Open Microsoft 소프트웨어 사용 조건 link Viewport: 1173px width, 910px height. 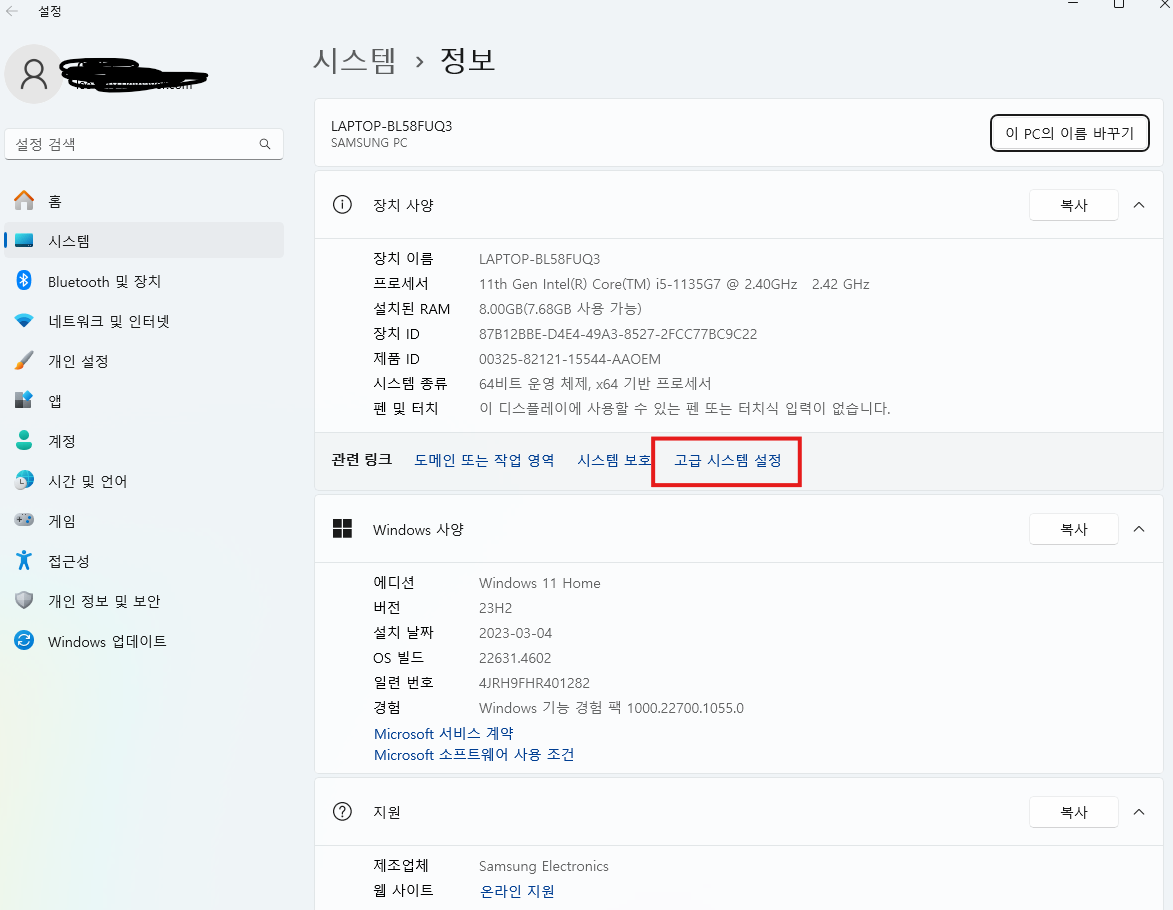[x=474, y=754]
